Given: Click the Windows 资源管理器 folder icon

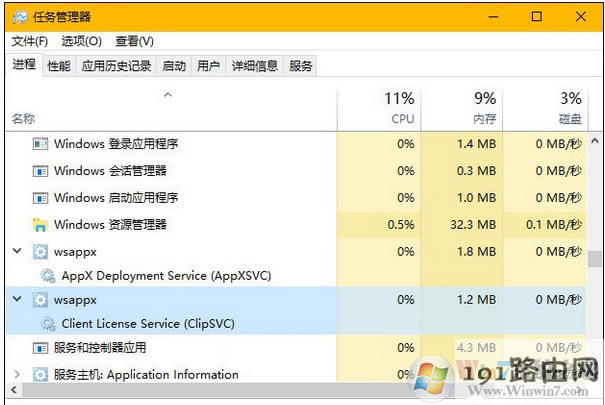Looking at the screenshot, I should [40, 225].
